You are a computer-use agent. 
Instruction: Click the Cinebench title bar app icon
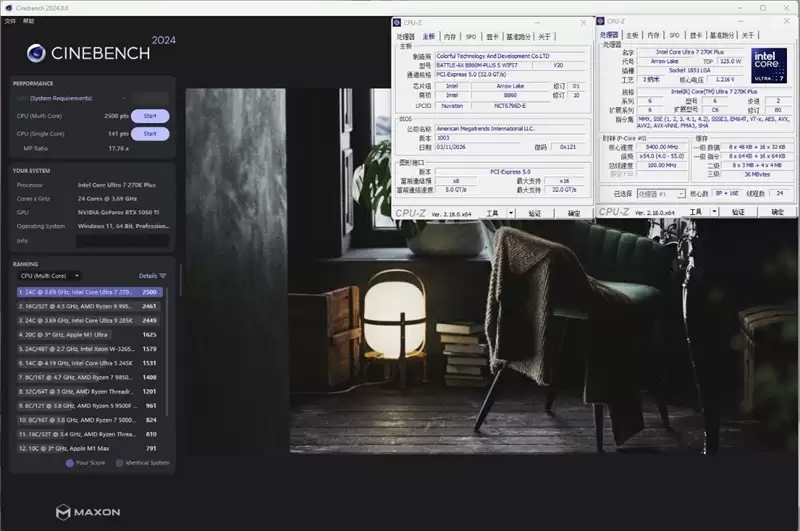8,8
